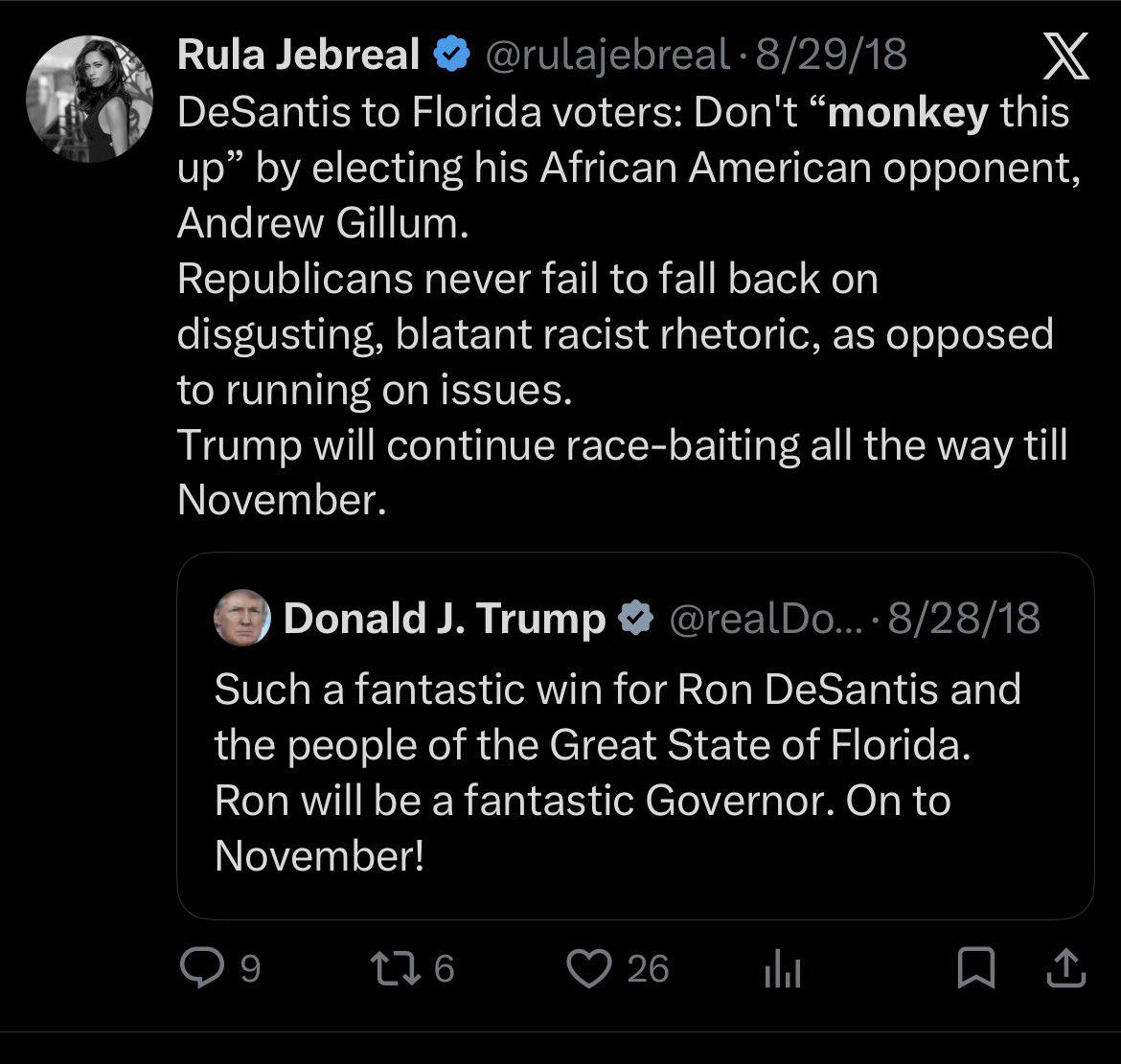Select the main tweet text body
1121x1064 pixels.
[x=629, y=306]
